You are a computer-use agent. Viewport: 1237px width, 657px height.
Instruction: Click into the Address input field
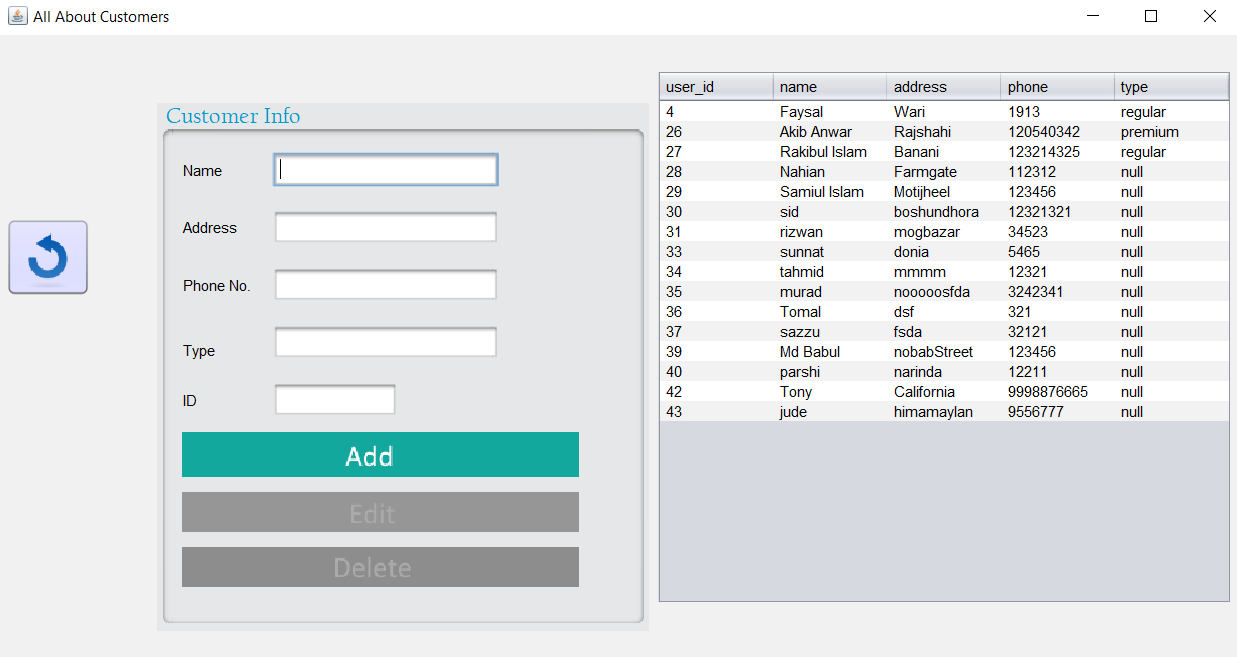point(385,227)
